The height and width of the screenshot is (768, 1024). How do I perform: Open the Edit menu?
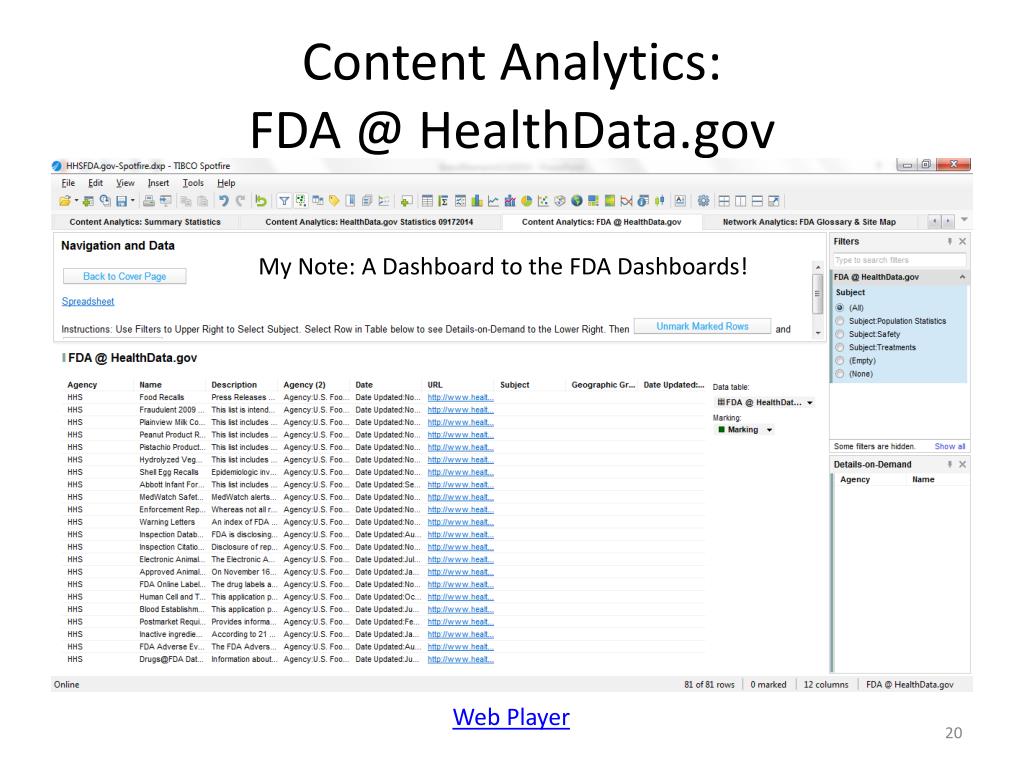95,183
